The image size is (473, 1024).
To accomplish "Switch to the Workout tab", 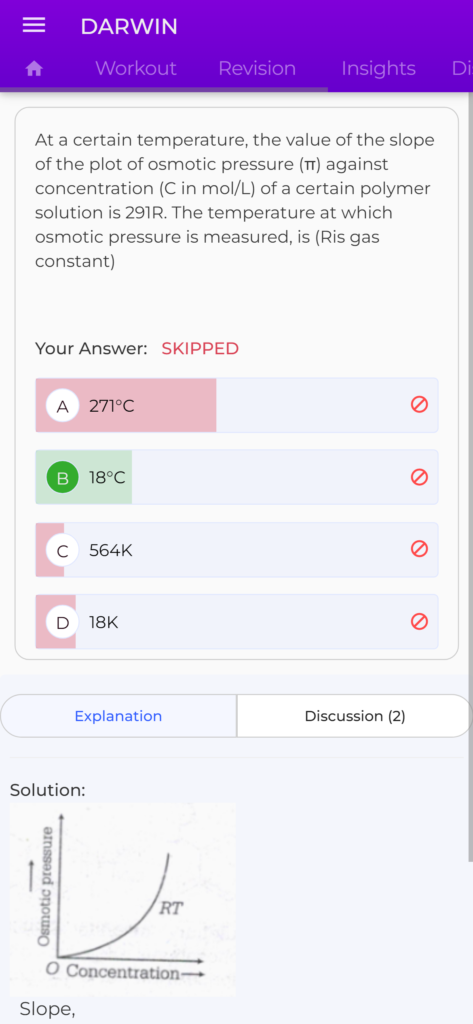I will coord(136,68).
